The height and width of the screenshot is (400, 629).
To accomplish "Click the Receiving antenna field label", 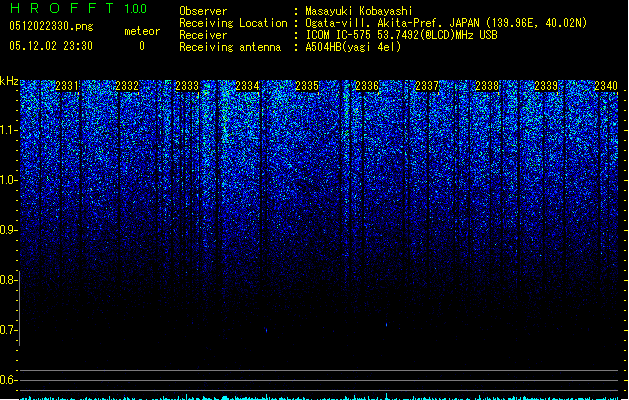I will coord(230,47).
